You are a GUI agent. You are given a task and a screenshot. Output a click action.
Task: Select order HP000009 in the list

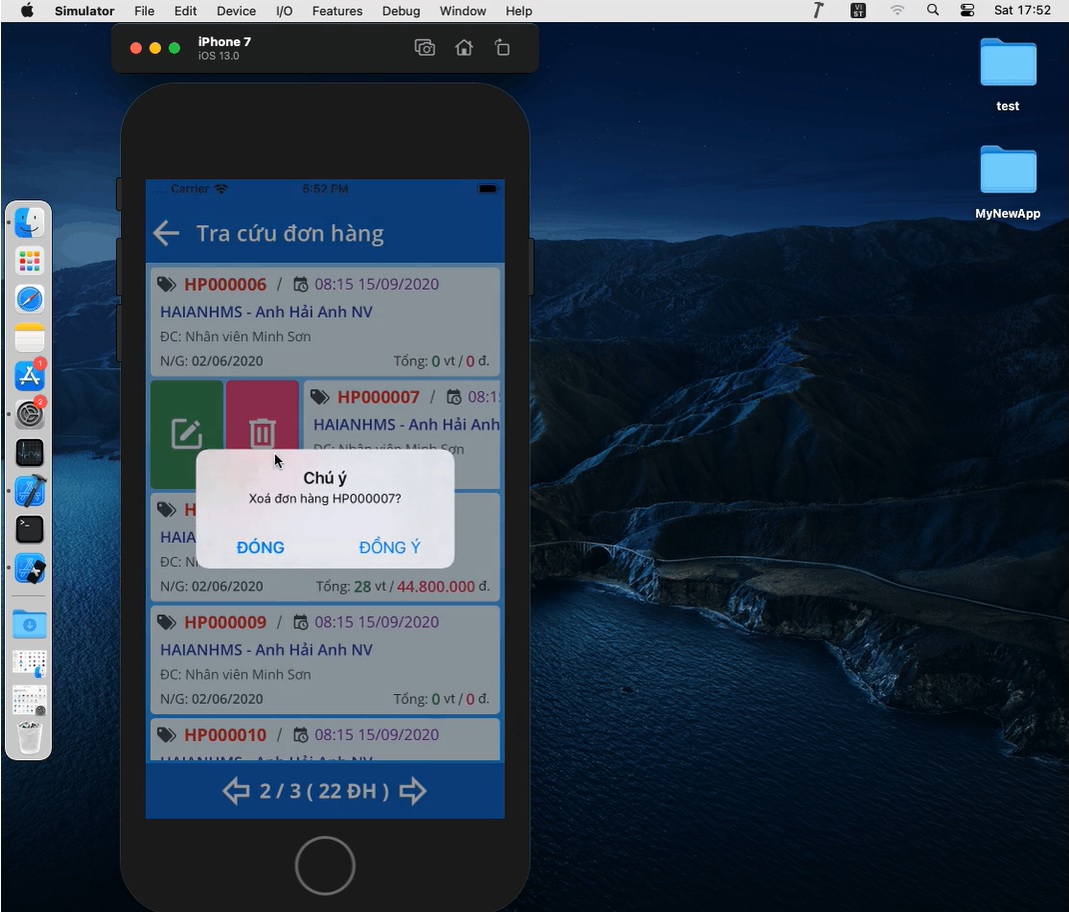click(324, 659)
